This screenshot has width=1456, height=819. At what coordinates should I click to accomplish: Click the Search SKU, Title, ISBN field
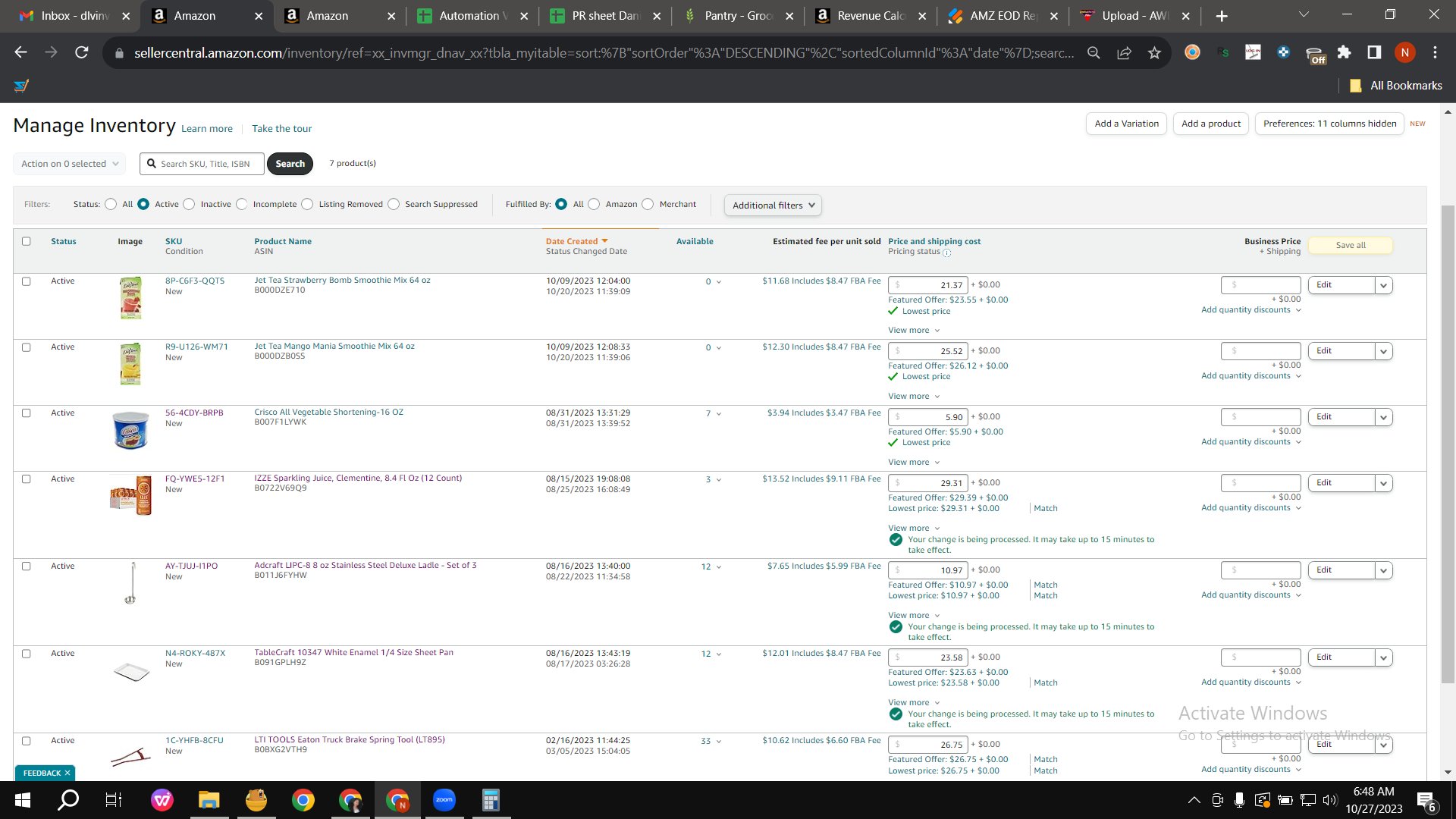(x=202, y=164)
